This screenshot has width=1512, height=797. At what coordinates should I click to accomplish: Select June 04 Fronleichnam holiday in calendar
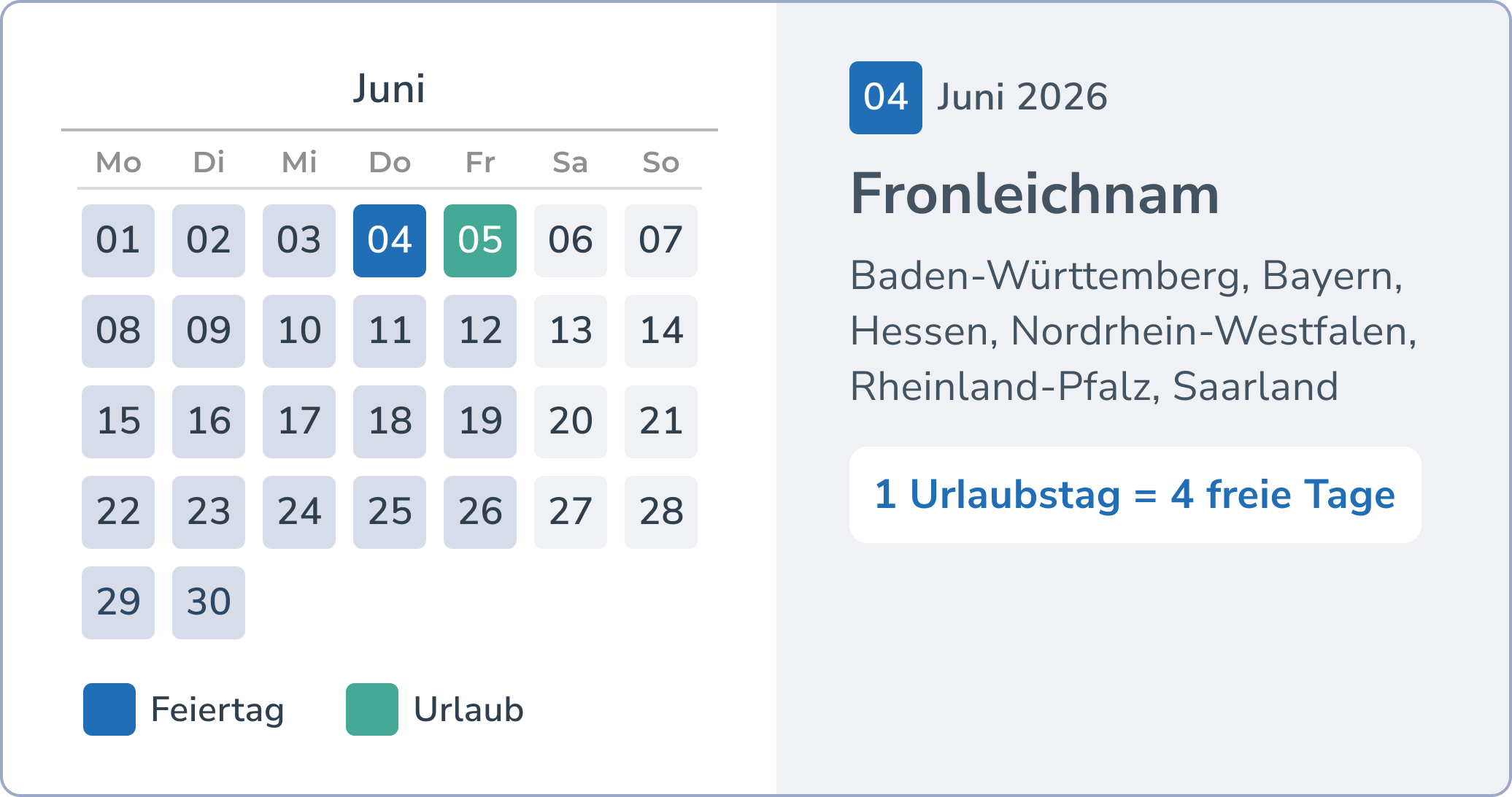[x=390, y=240]
